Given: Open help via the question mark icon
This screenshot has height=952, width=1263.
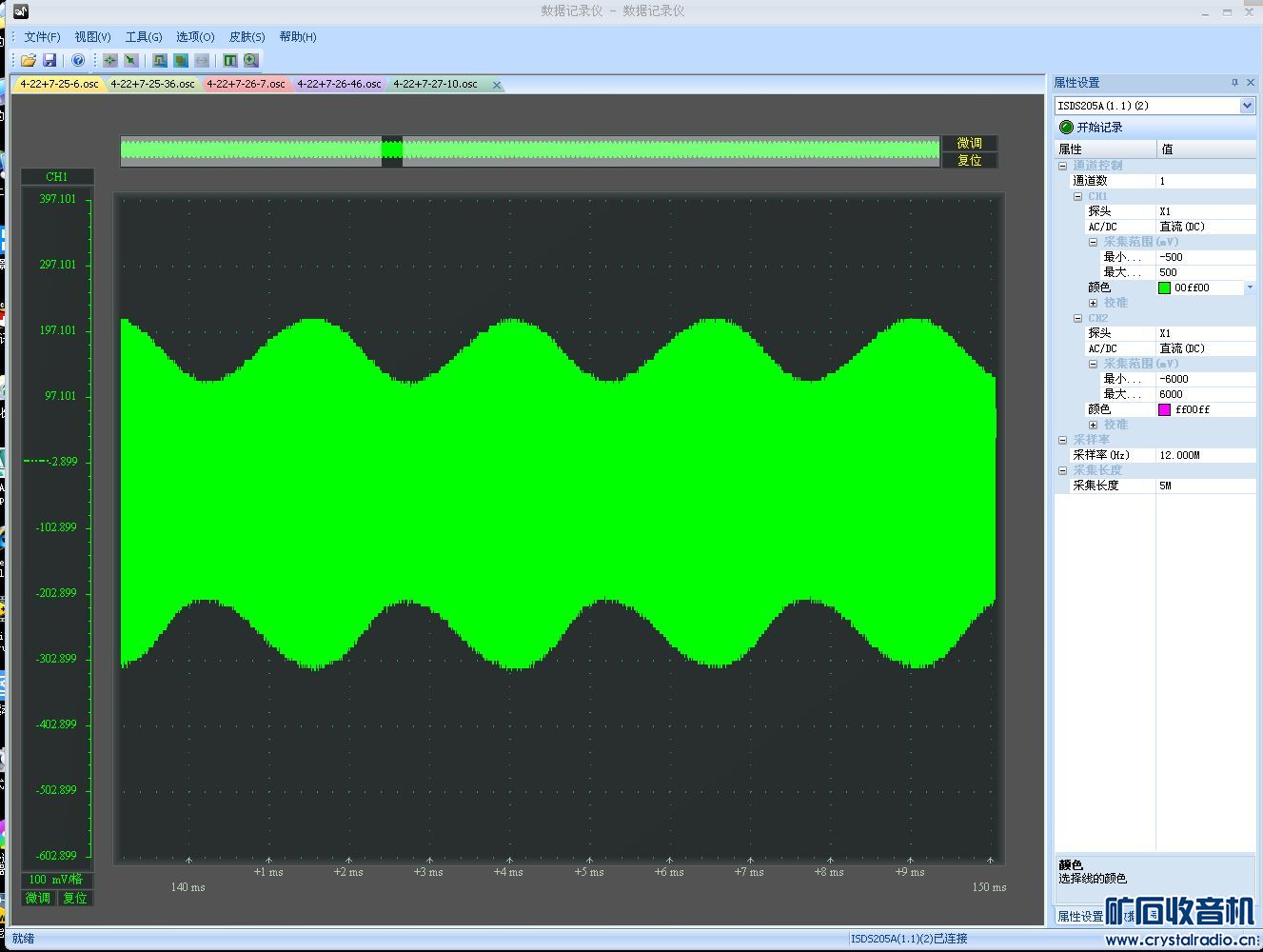Looking at the screenshot, I should 78,60.
